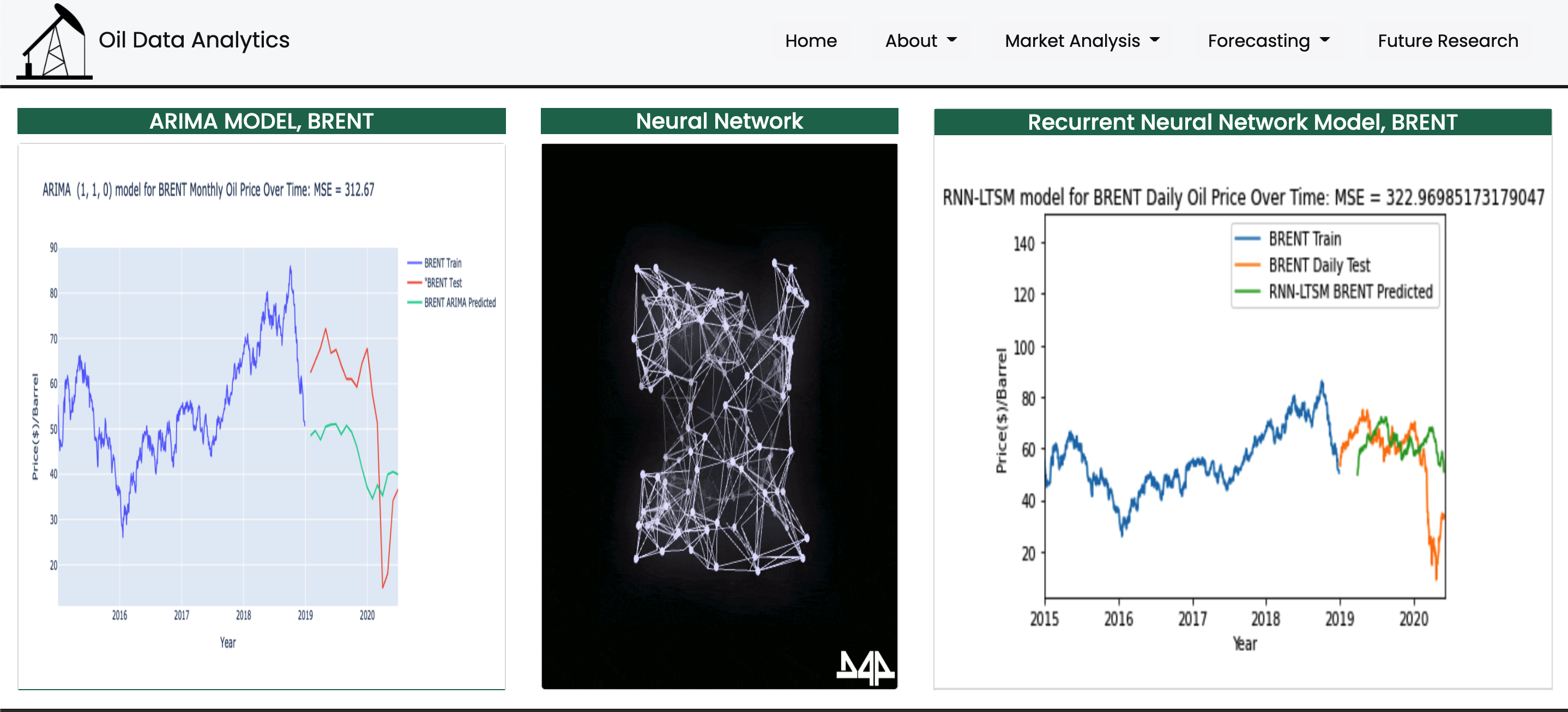Toggle BRENT Train legend entry in ARIMA chart
1568x712 pixels.
442,263
